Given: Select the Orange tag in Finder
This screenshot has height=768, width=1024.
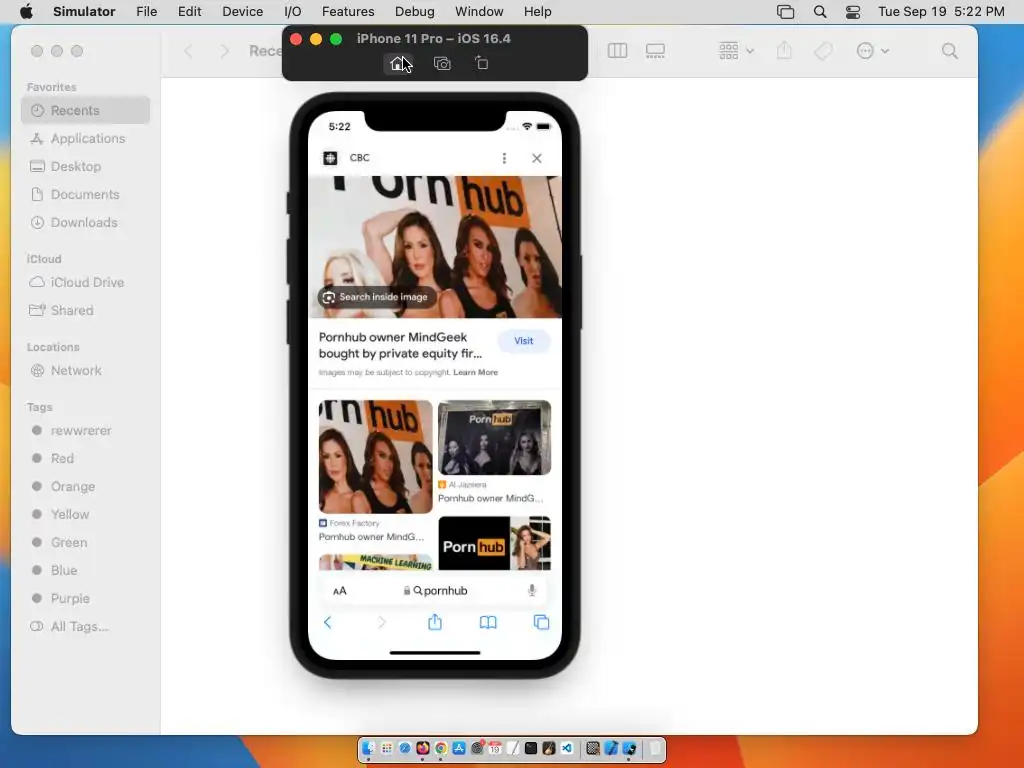Looking at the screenshot, I should pyautogui.click(x=86, y=487).
